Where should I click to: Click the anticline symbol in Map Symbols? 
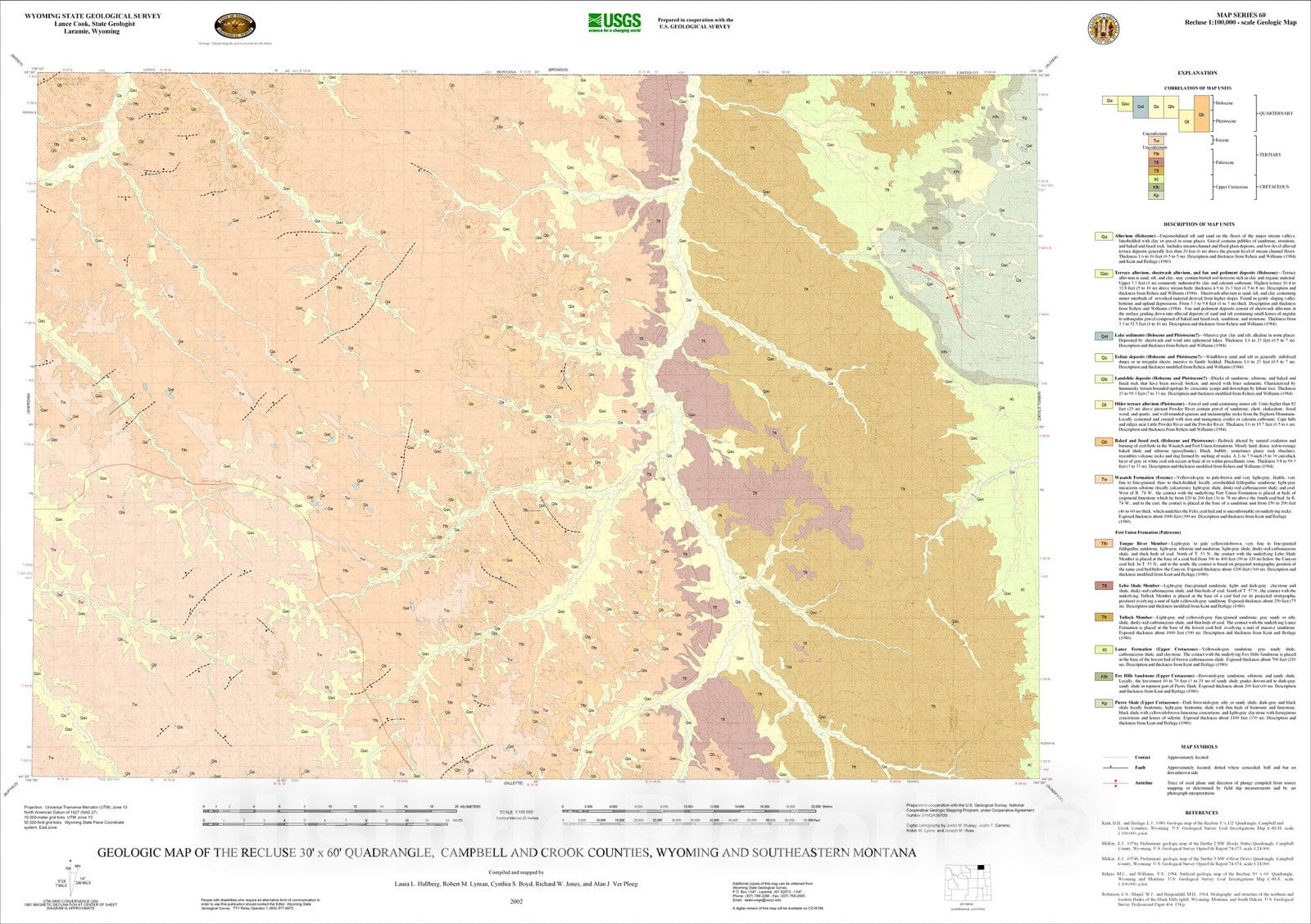(x=1116, y=783)
